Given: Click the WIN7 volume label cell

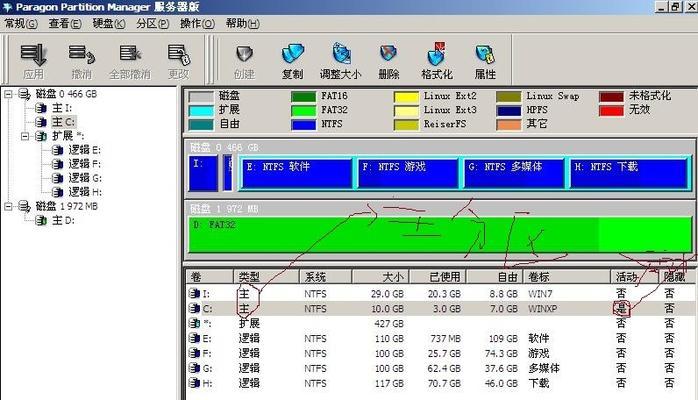Looking at the screenshot, I should tap(540, 294).
